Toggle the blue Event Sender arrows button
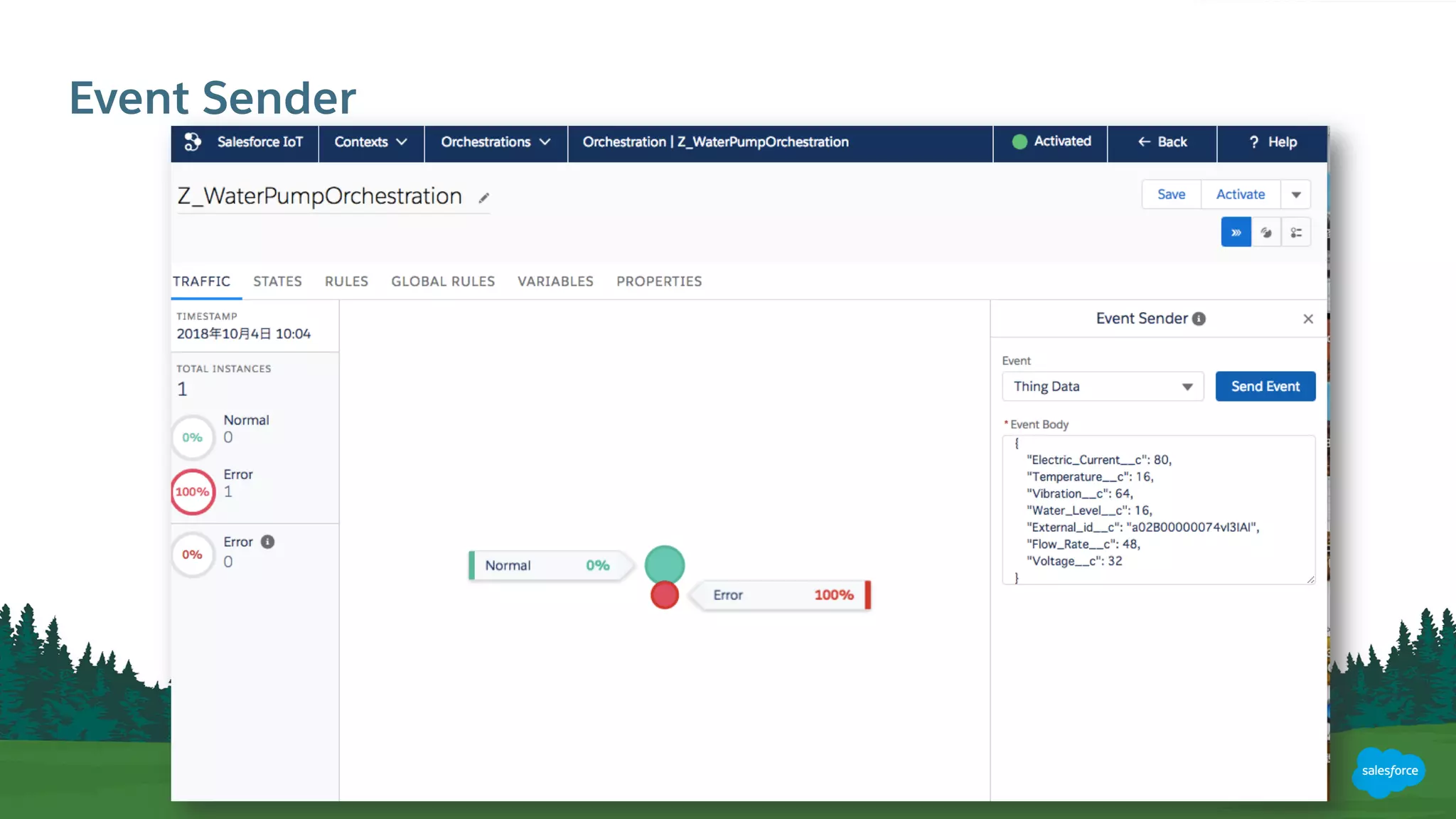1456x819 pixels. point(1236,232)
